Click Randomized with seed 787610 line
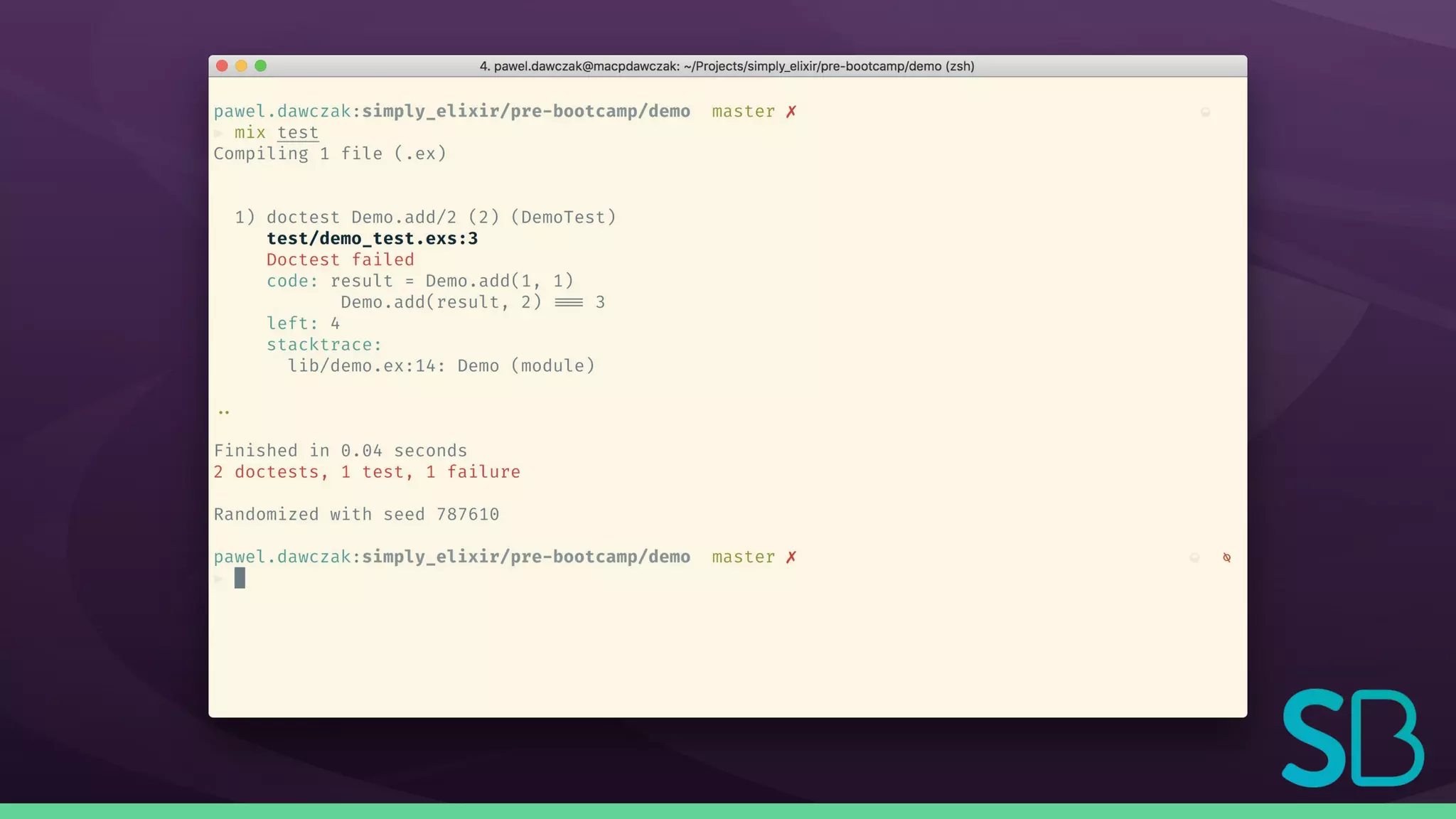The height and width of the screenshot is (819, 1456). pos(356,515)
